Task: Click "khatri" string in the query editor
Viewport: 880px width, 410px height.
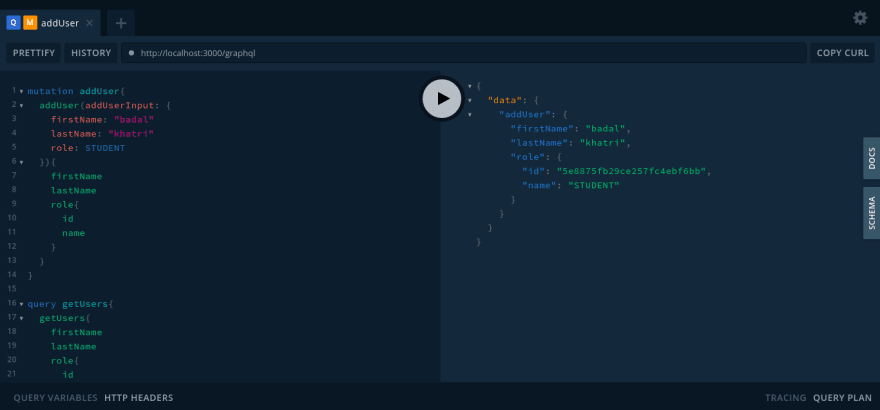Action: (x=131, y=133)
